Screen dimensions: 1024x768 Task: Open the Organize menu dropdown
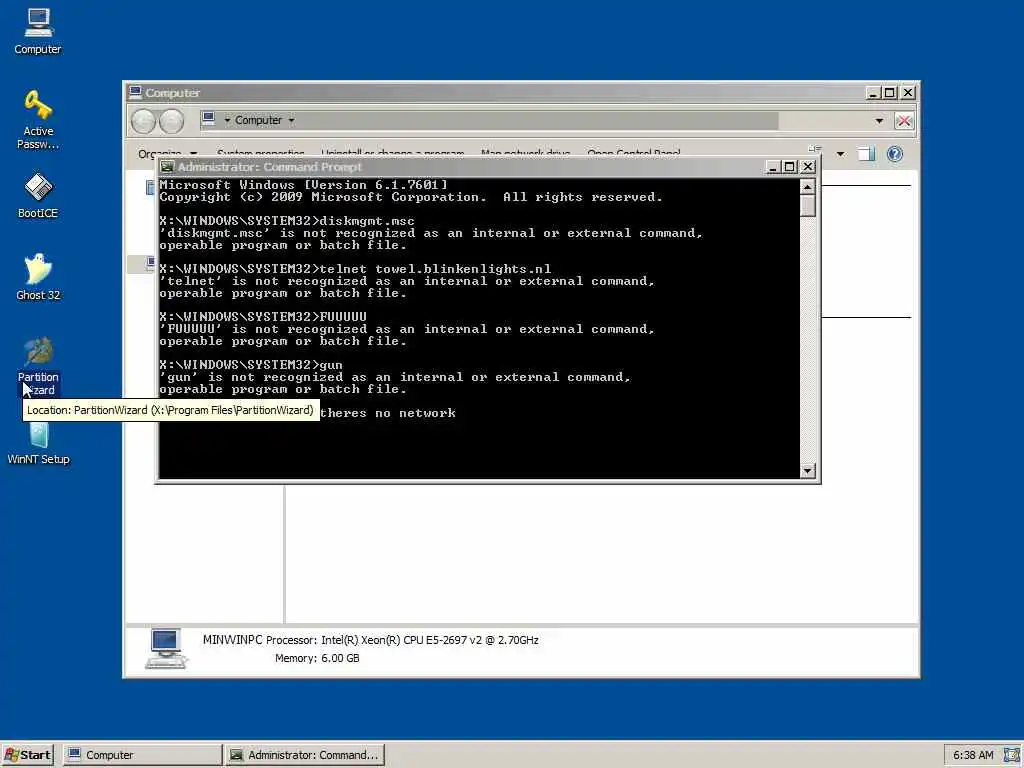pos(167,154)
